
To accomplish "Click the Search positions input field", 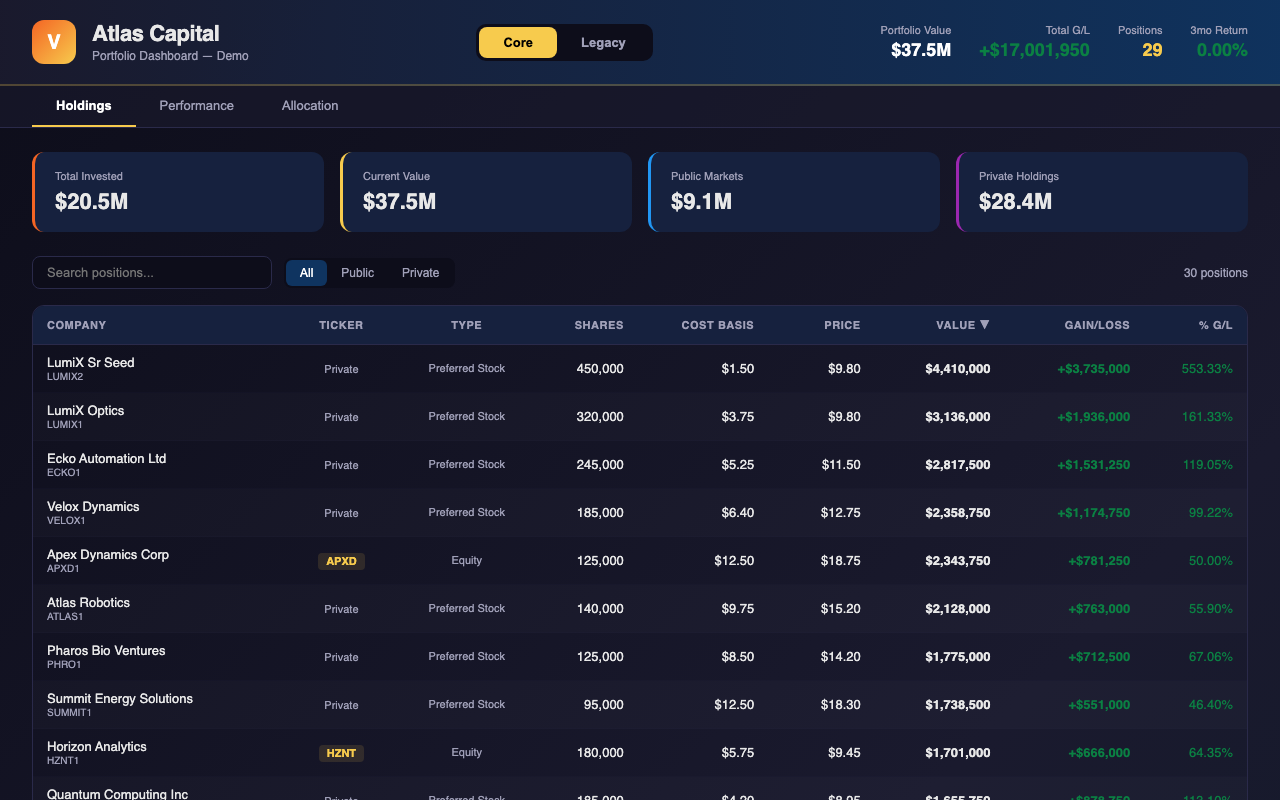I will (152, 273).
